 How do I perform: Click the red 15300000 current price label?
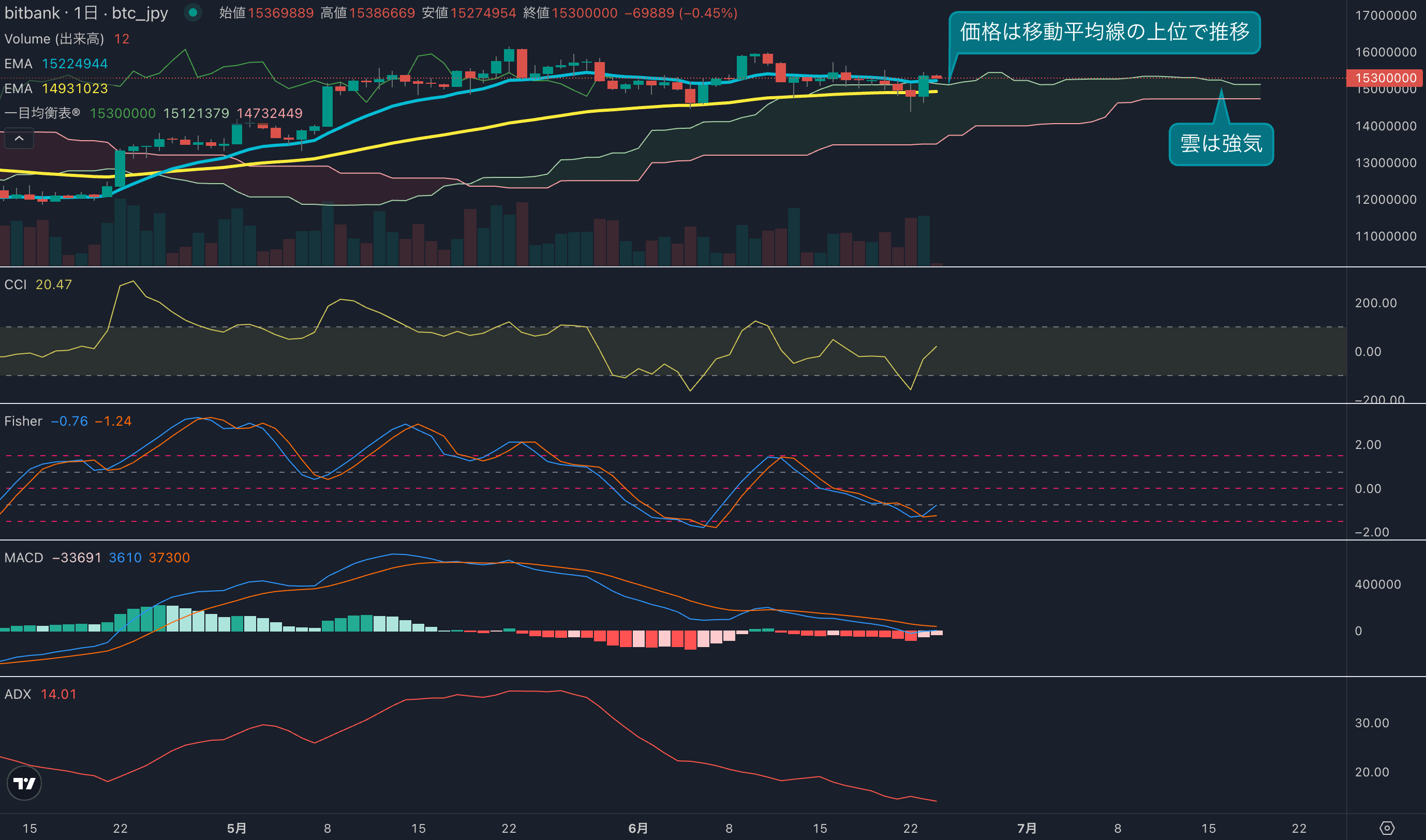pos(1385,78)
